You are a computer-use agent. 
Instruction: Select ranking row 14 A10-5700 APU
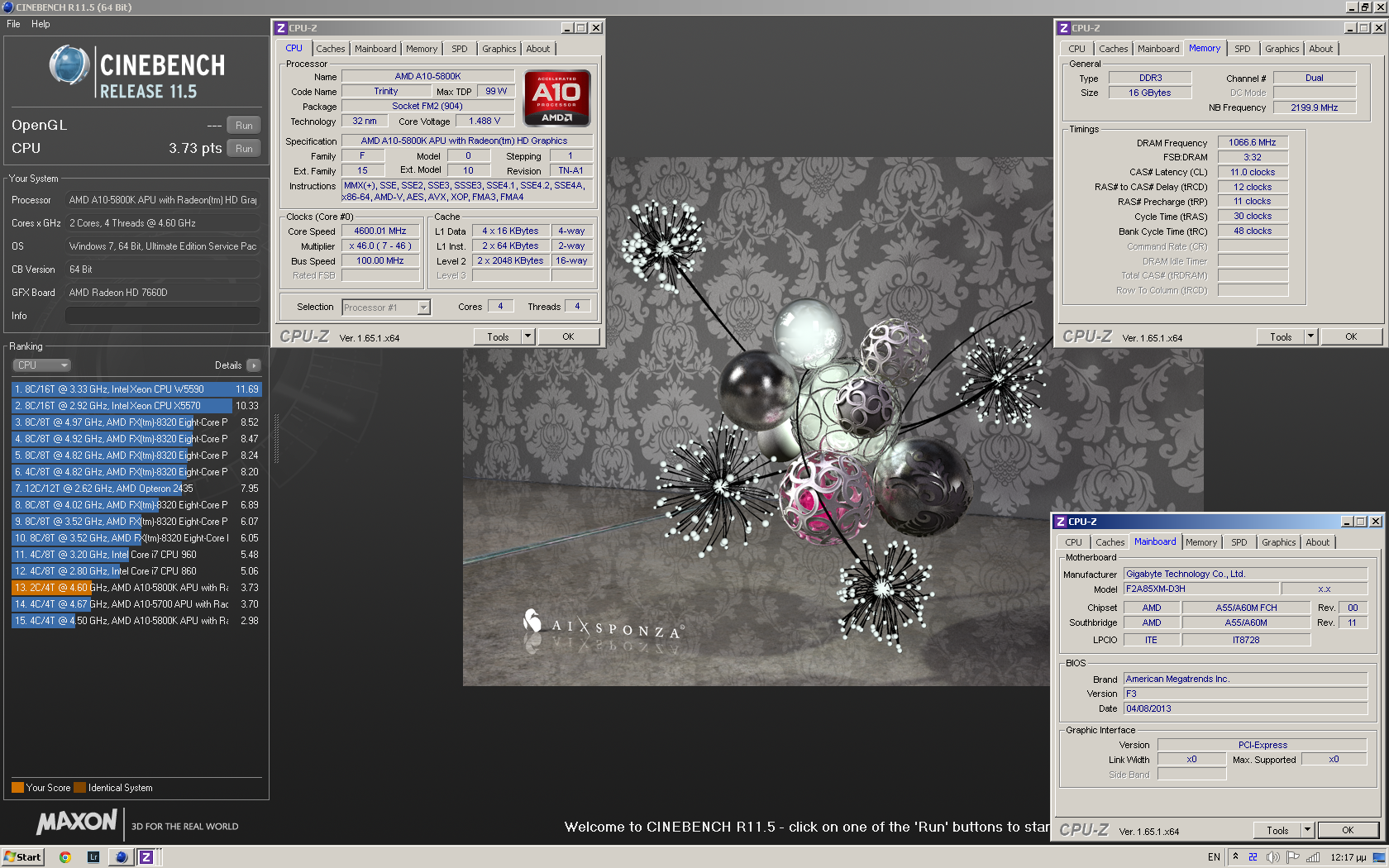(x=136, y=604)
